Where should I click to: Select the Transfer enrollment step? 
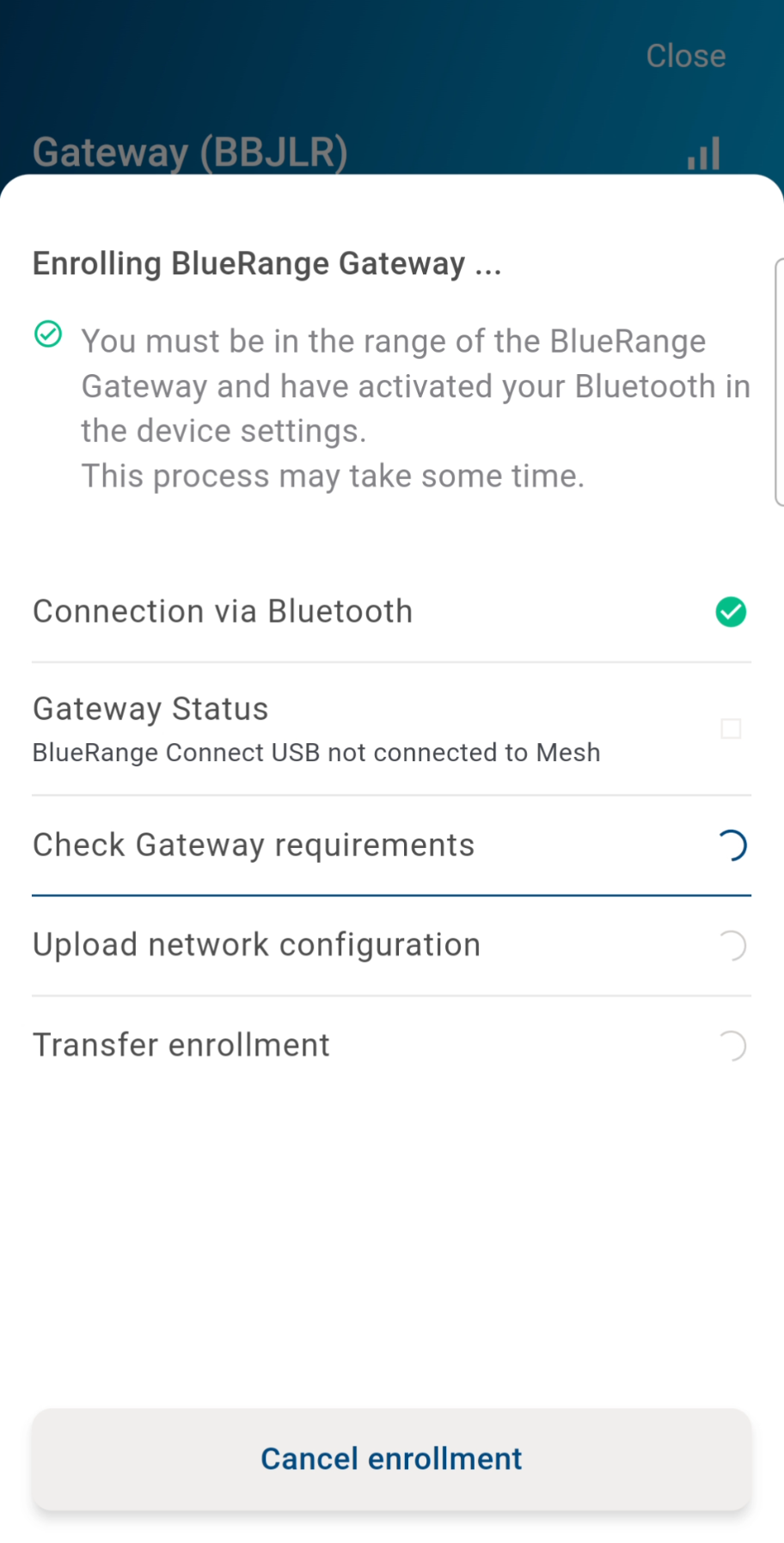pyautogui.click(x=181, y=1045)
